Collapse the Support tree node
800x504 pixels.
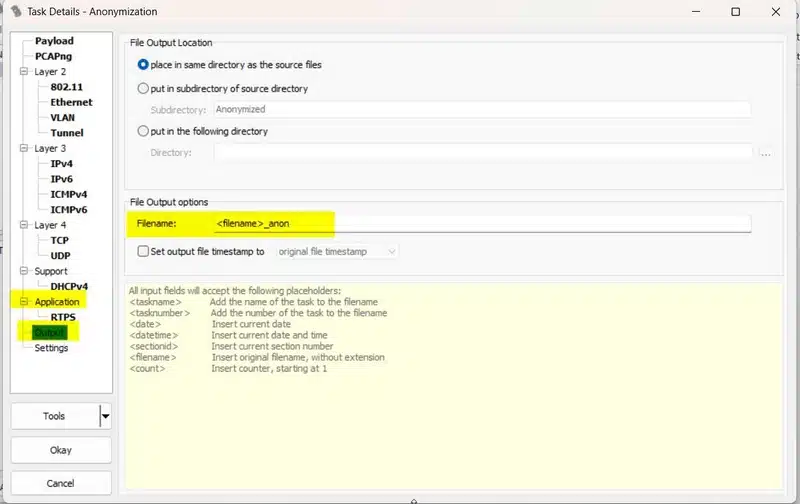[x=23, y=271]
